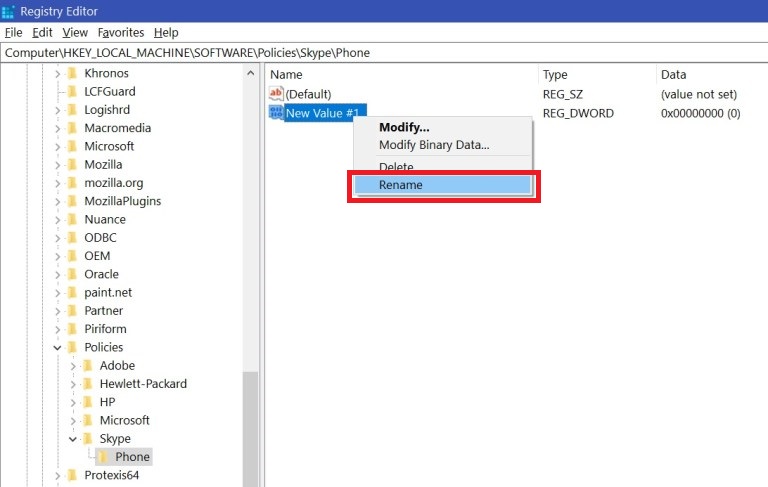Click the tree pane scroll-up arrow
This screenshot has width=768, height=487.
[251, 73]
